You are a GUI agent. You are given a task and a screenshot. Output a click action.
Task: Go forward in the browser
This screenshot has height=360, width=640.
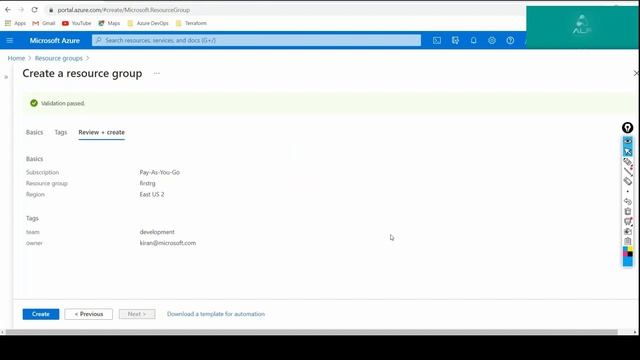tap(21, 10)
